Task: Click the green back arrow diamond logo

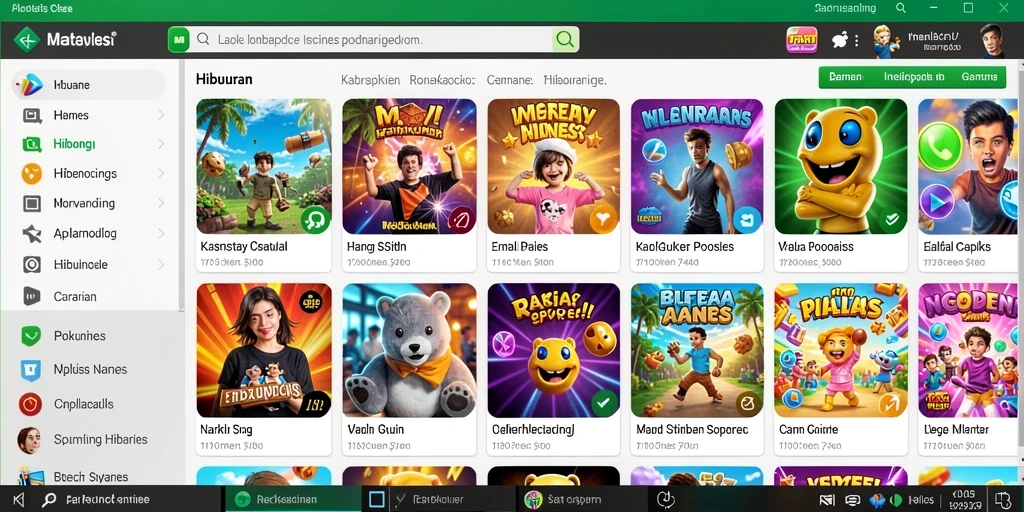Action: [x=26, y=40]
